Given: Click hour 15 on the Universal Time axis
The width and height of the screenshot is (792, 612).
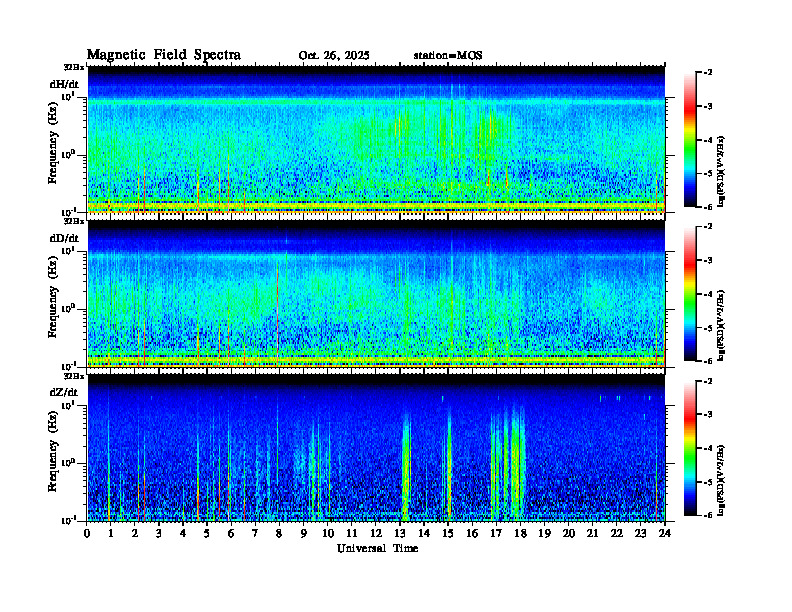Looking at the screenshot, I should pyautogui.click(x=448, y=534).
